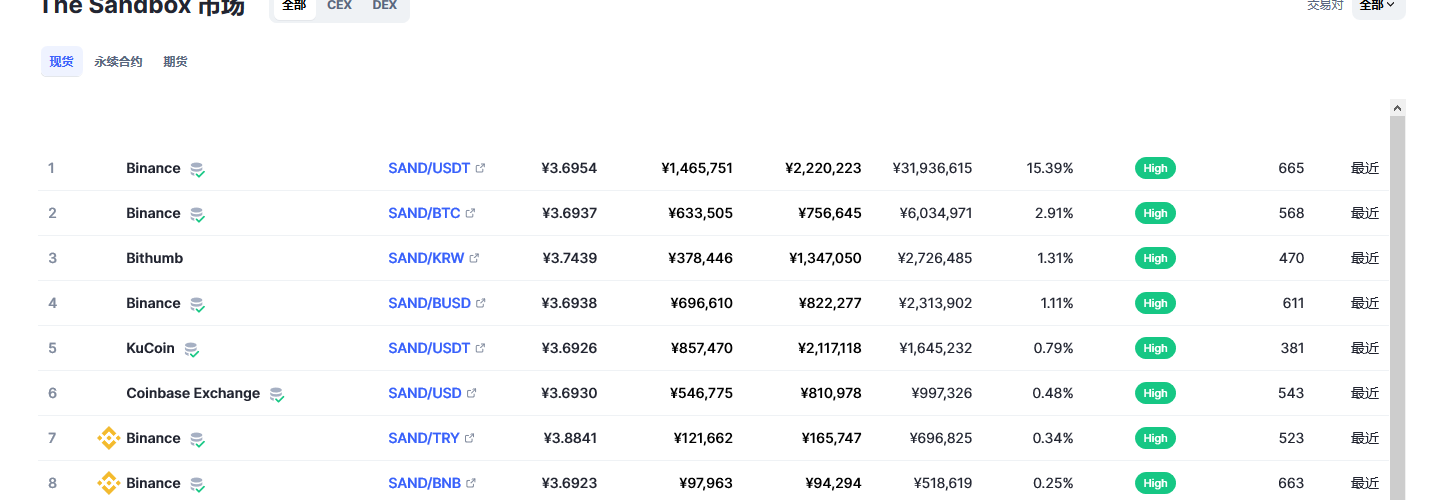
Task: Switch to the 期货 tab
Action: tap(175, 62)
